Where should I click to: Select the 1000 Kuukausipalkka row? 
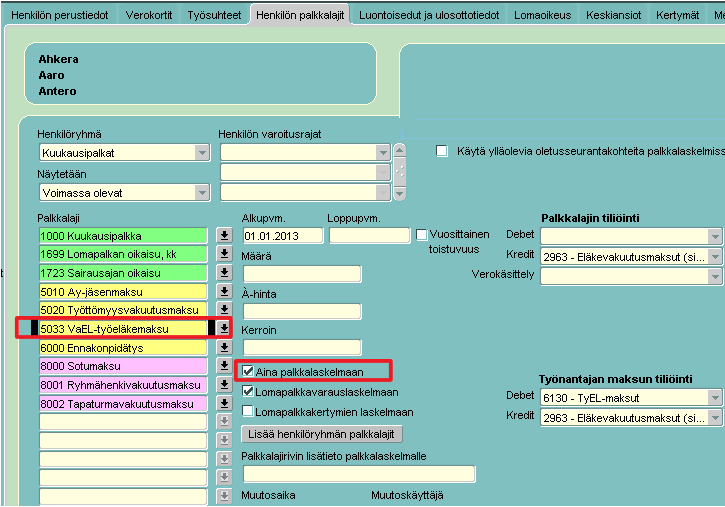[123, 236]
